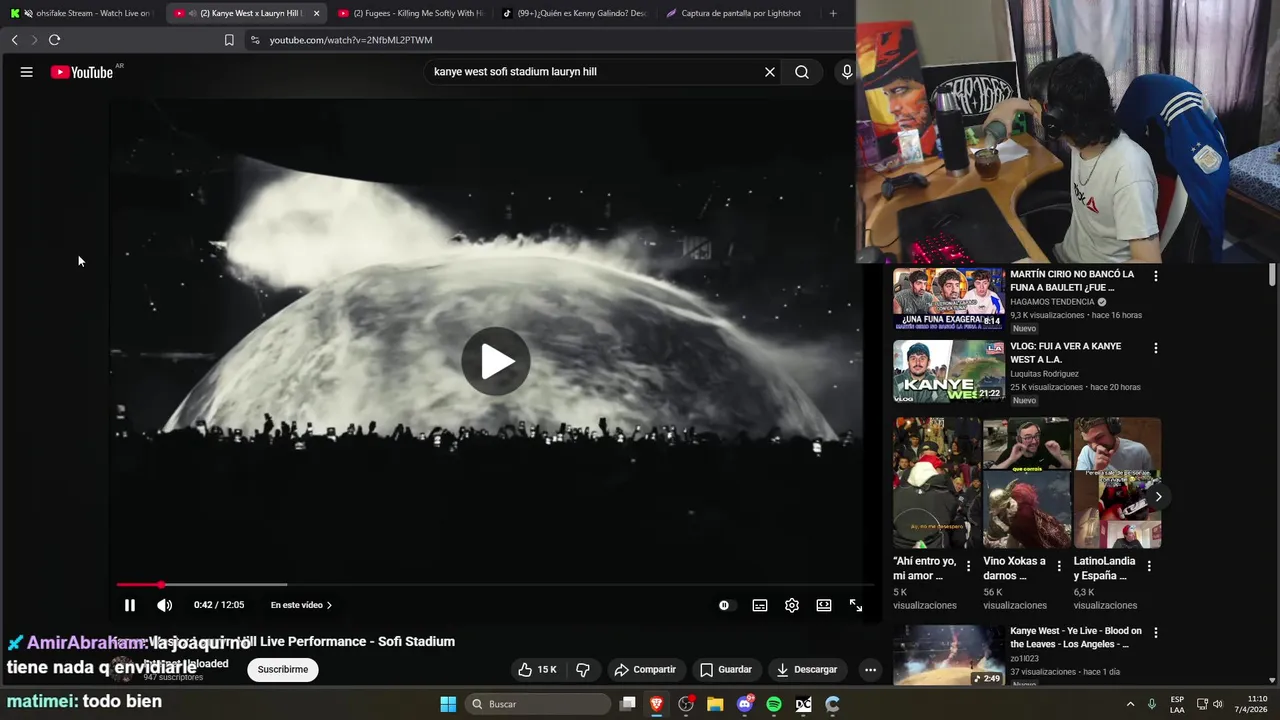Viewport: 1280px width, 720px height.
Task: Bookmark the page using the bookmark icon
Action: (x=229, y=40)
